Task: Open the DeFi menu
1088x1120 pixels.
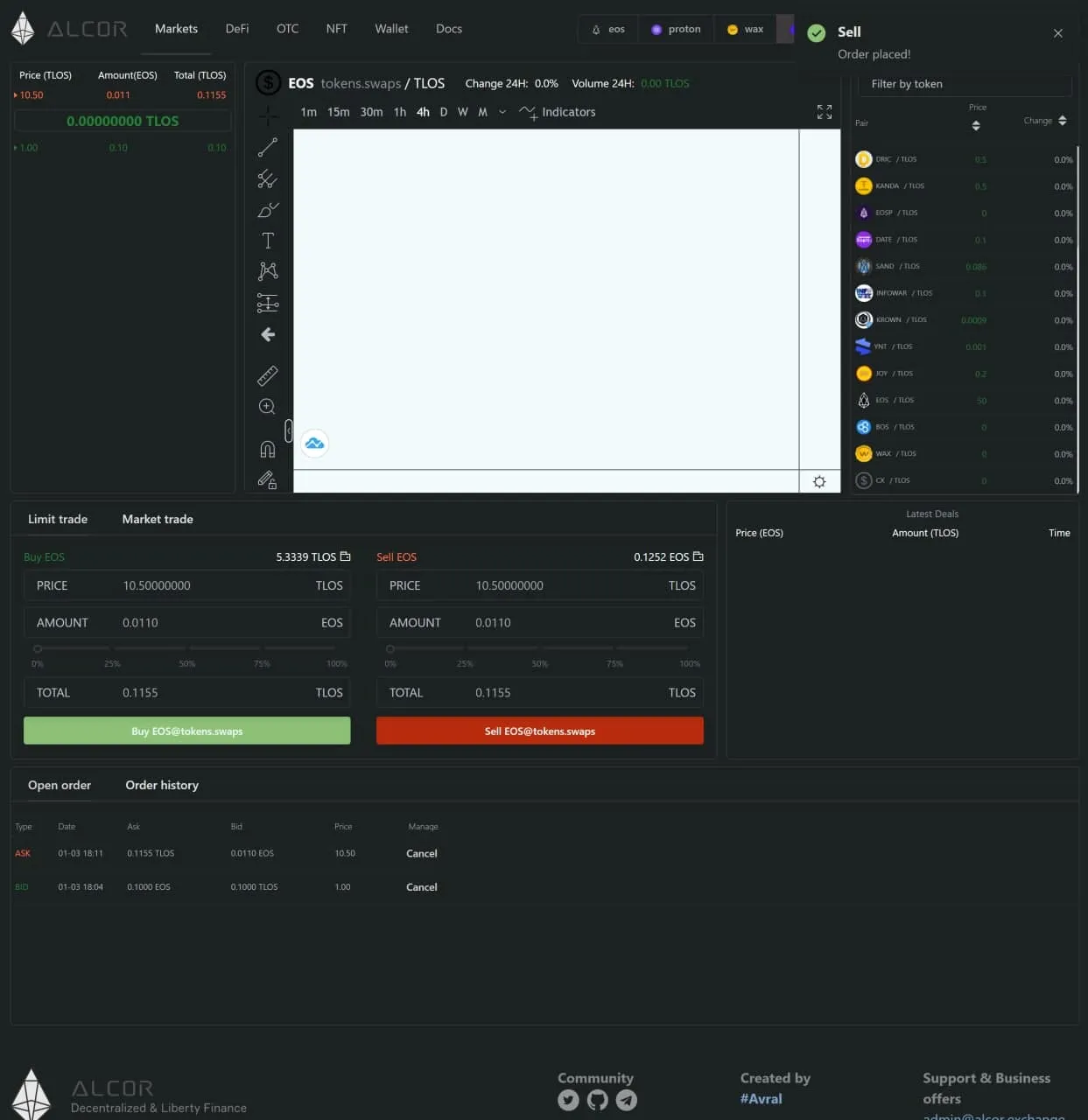Action: 237,29
